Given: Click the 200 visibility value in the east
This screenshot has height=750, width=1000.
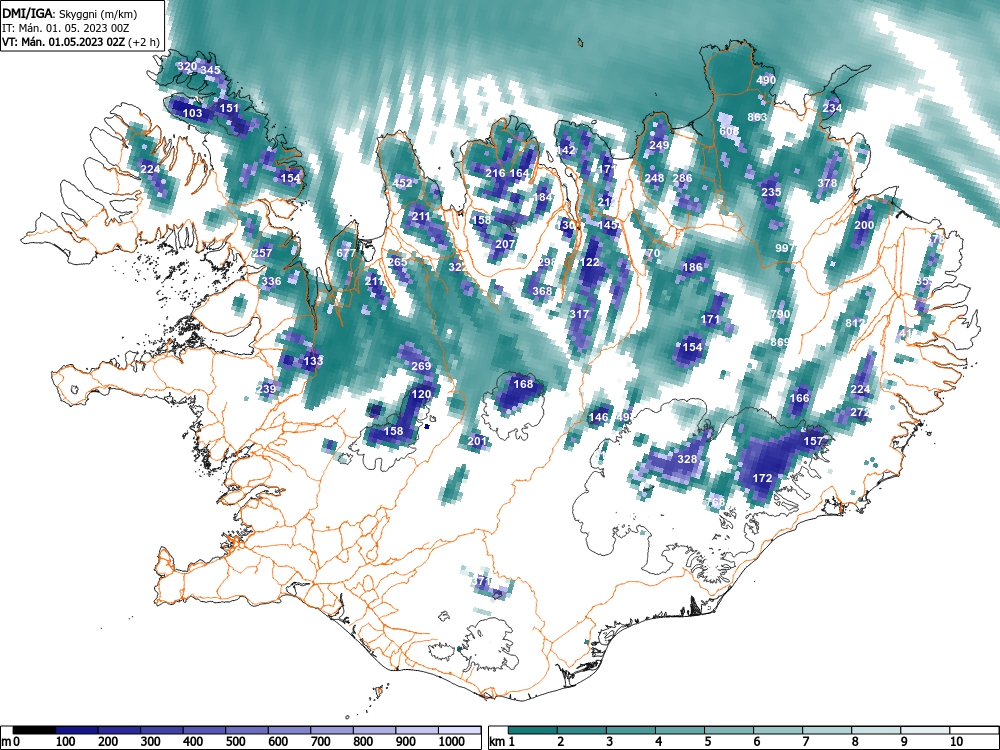Looking at the screenshot, I should coord(864,225).
